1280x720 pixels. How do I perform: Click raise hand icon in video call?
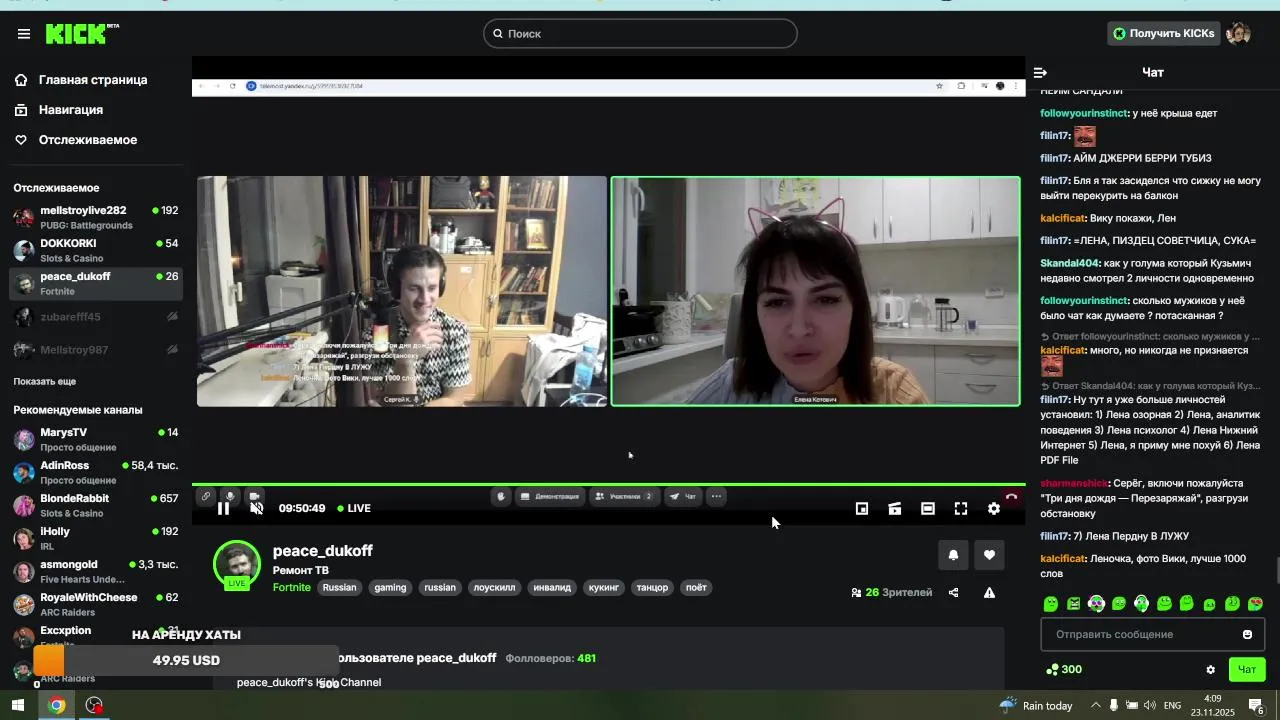coord(501,496)
